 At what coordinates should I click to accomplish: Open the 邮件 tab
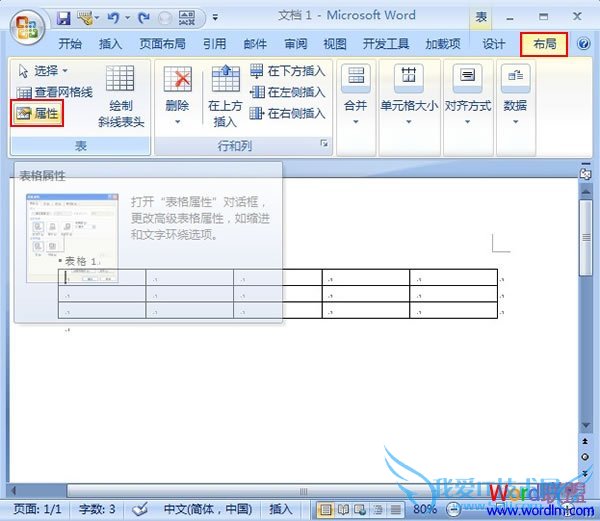[x=255, y=44]
